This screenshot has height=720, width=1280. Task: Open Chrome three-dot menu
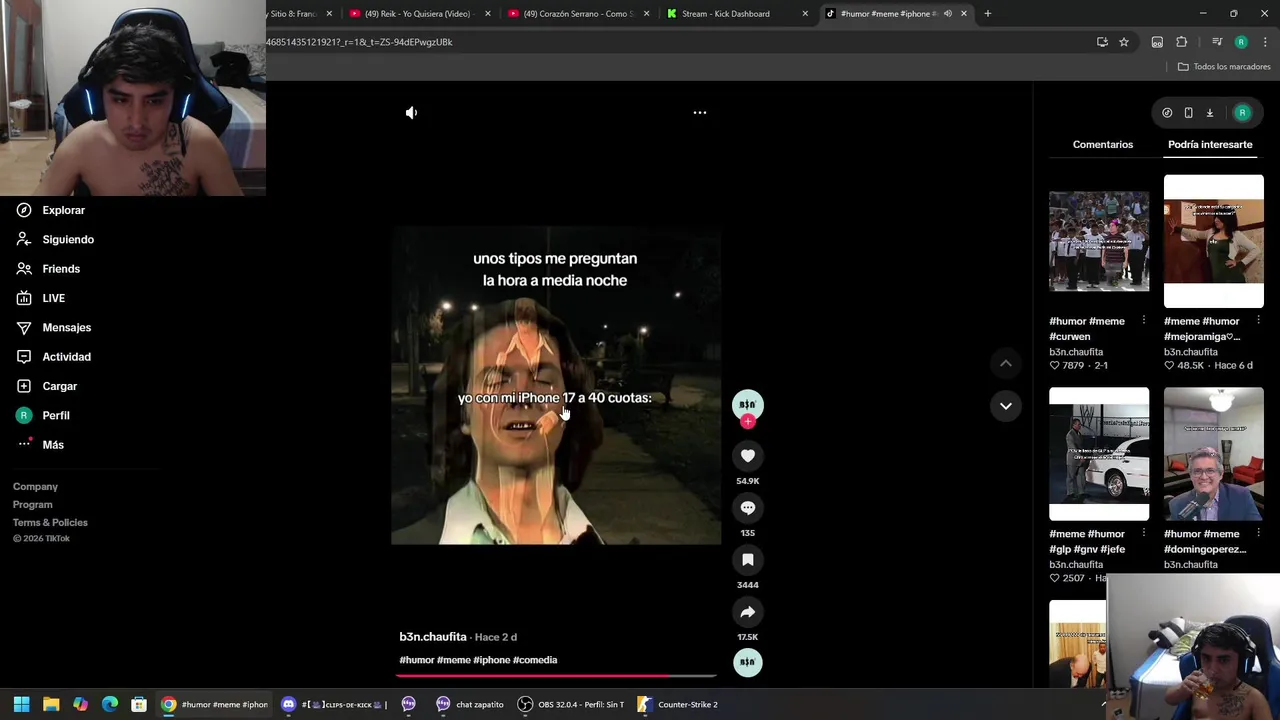(x=1265, y=42)
